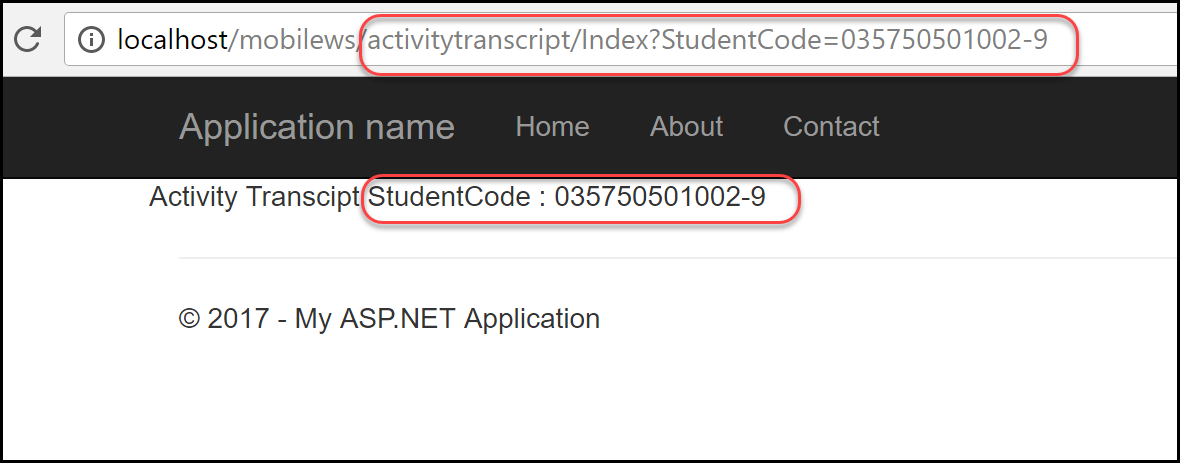1180x463 pixels.
Task: Select the About navigation item
Action: 686,127
